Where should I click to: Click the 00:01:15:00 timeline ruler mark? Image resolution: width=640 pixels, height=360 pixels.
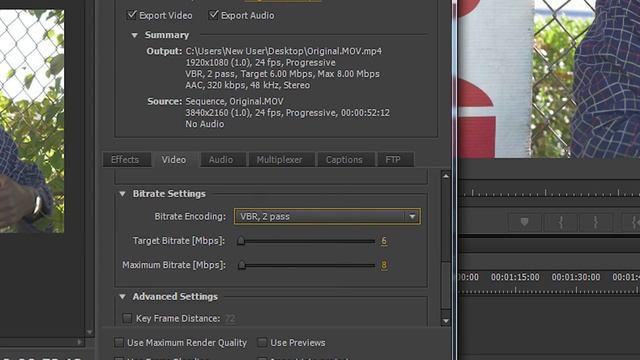515,277
